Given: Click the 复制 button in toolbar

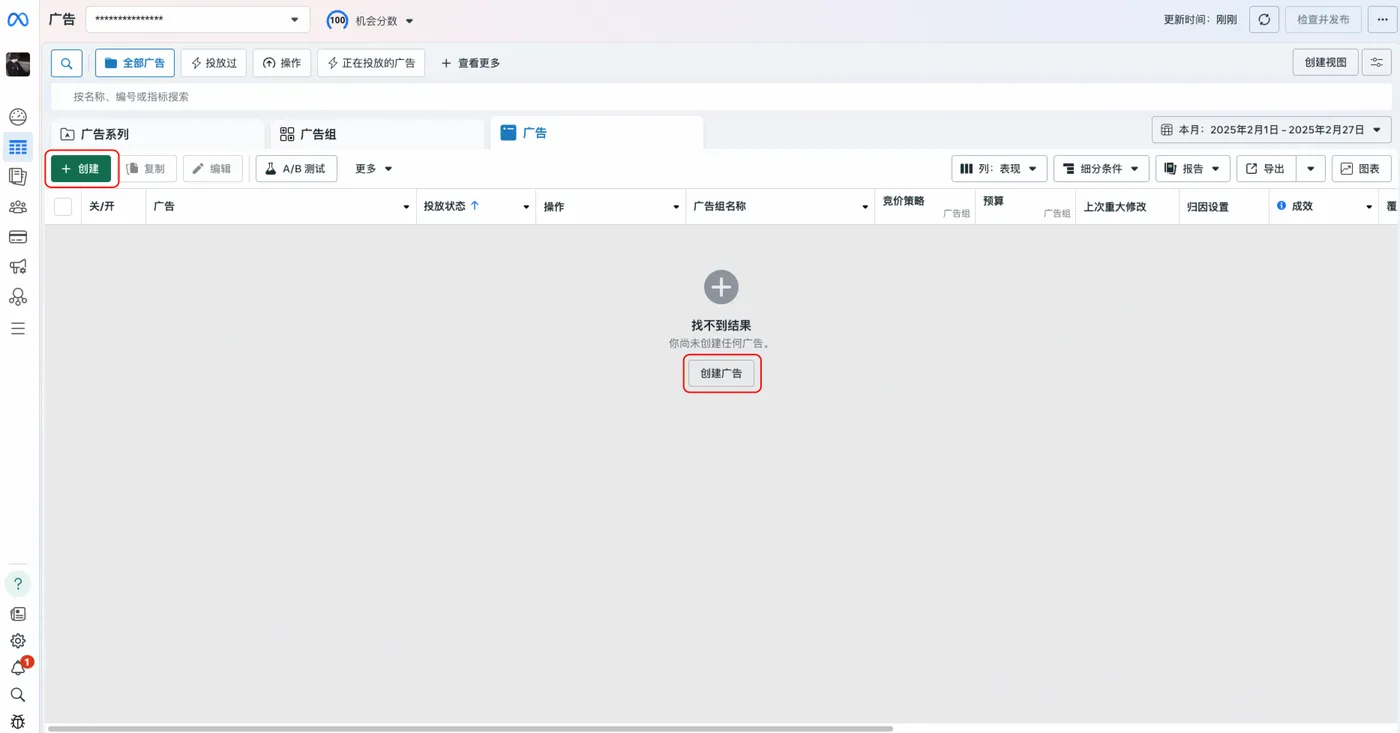Looking at the screenshot, I should coord(146,169).
